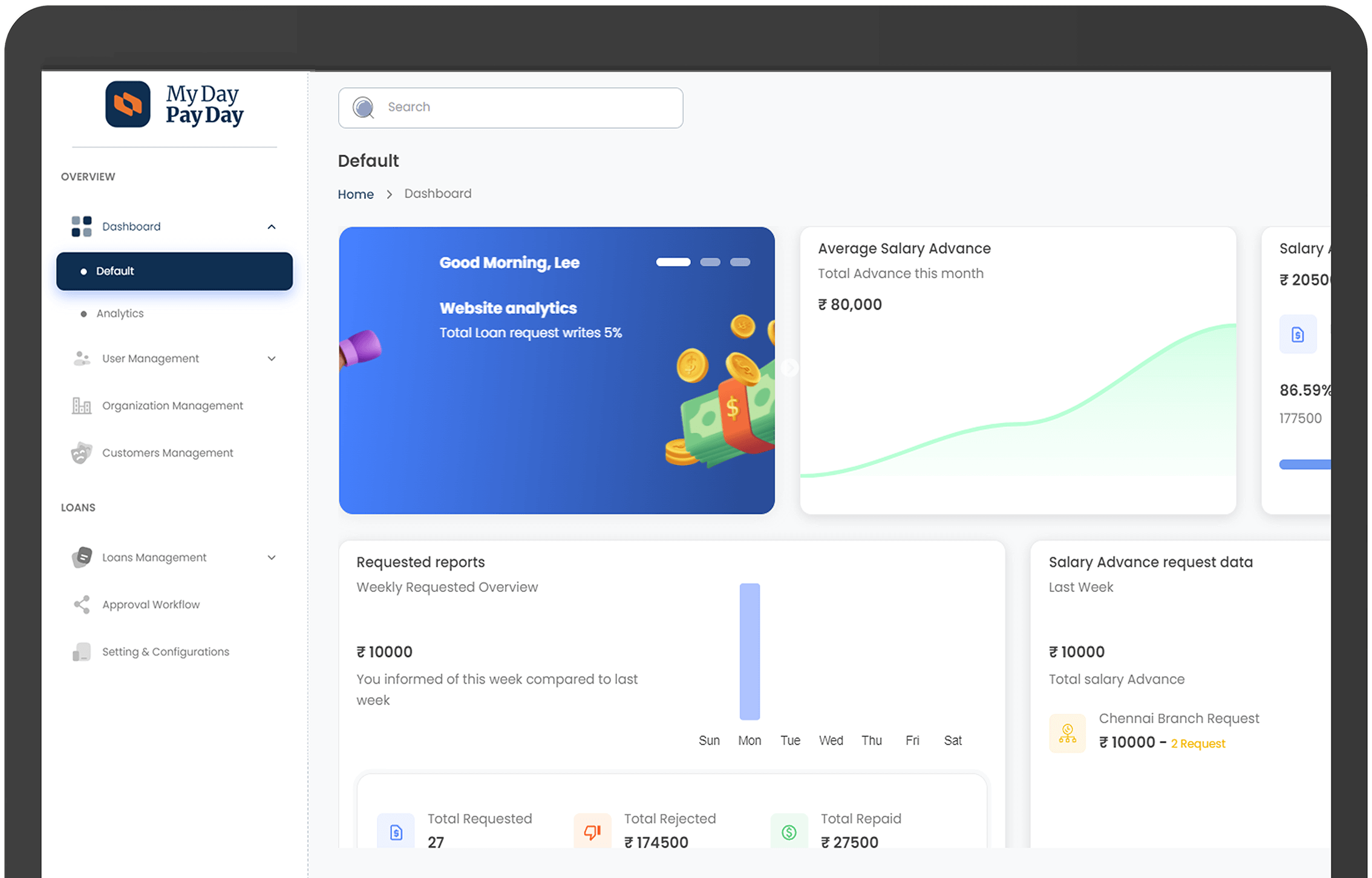Click the Wed label on chart axis

click(831, 741)
